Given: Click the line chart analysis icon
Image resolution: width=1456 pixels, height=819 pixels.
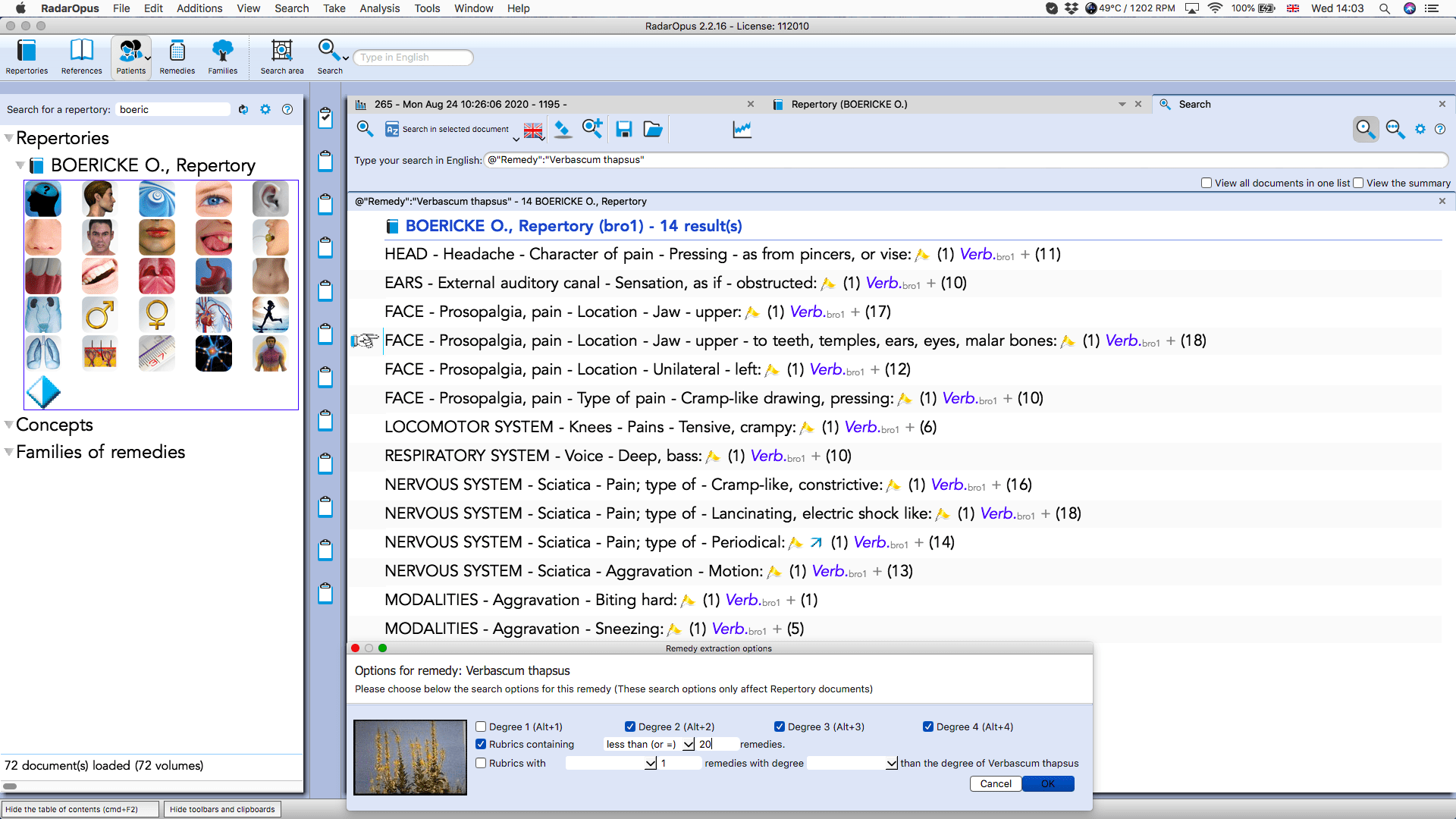Looking at the screenshot, I should (742, 130).
